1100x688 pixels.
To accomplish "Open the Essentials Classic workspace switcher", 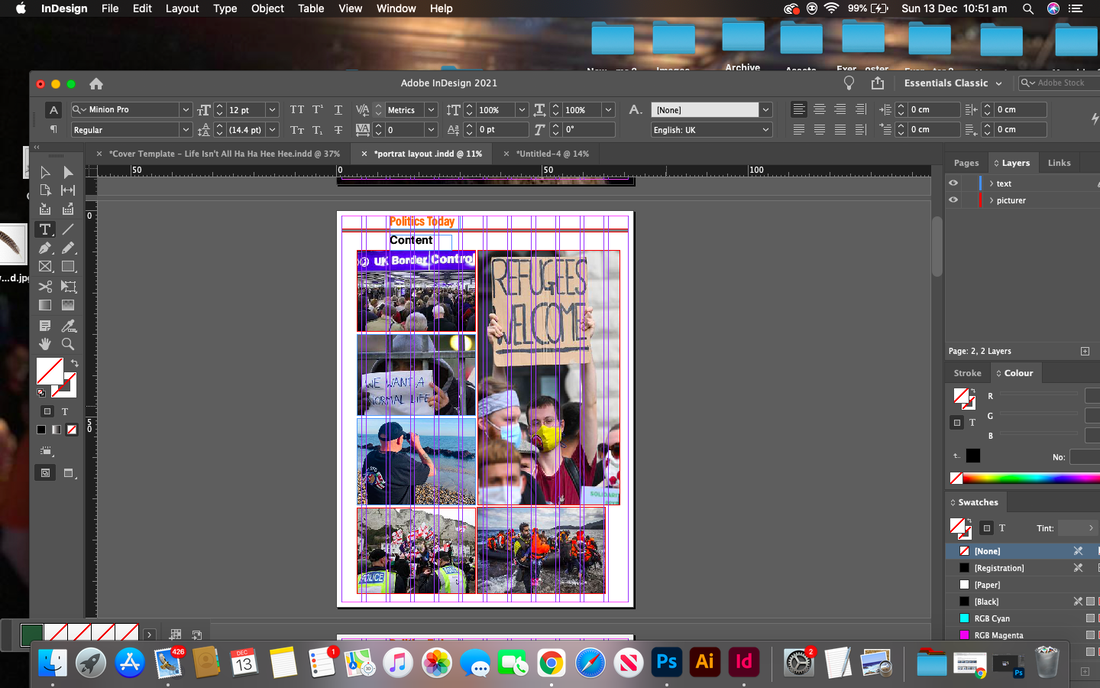I will (953, 83).
